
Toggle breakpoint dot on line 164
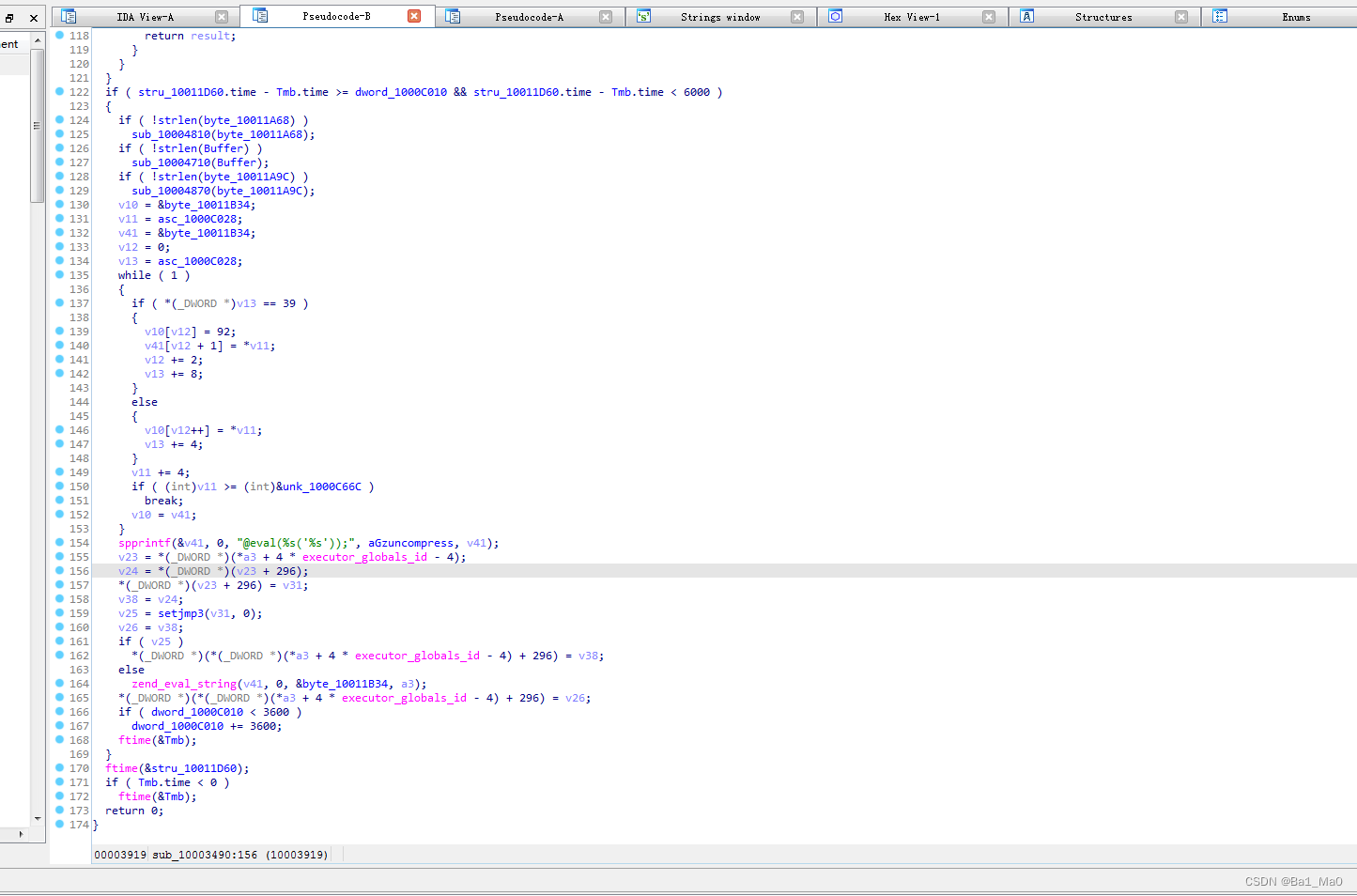tap(59, 683)
